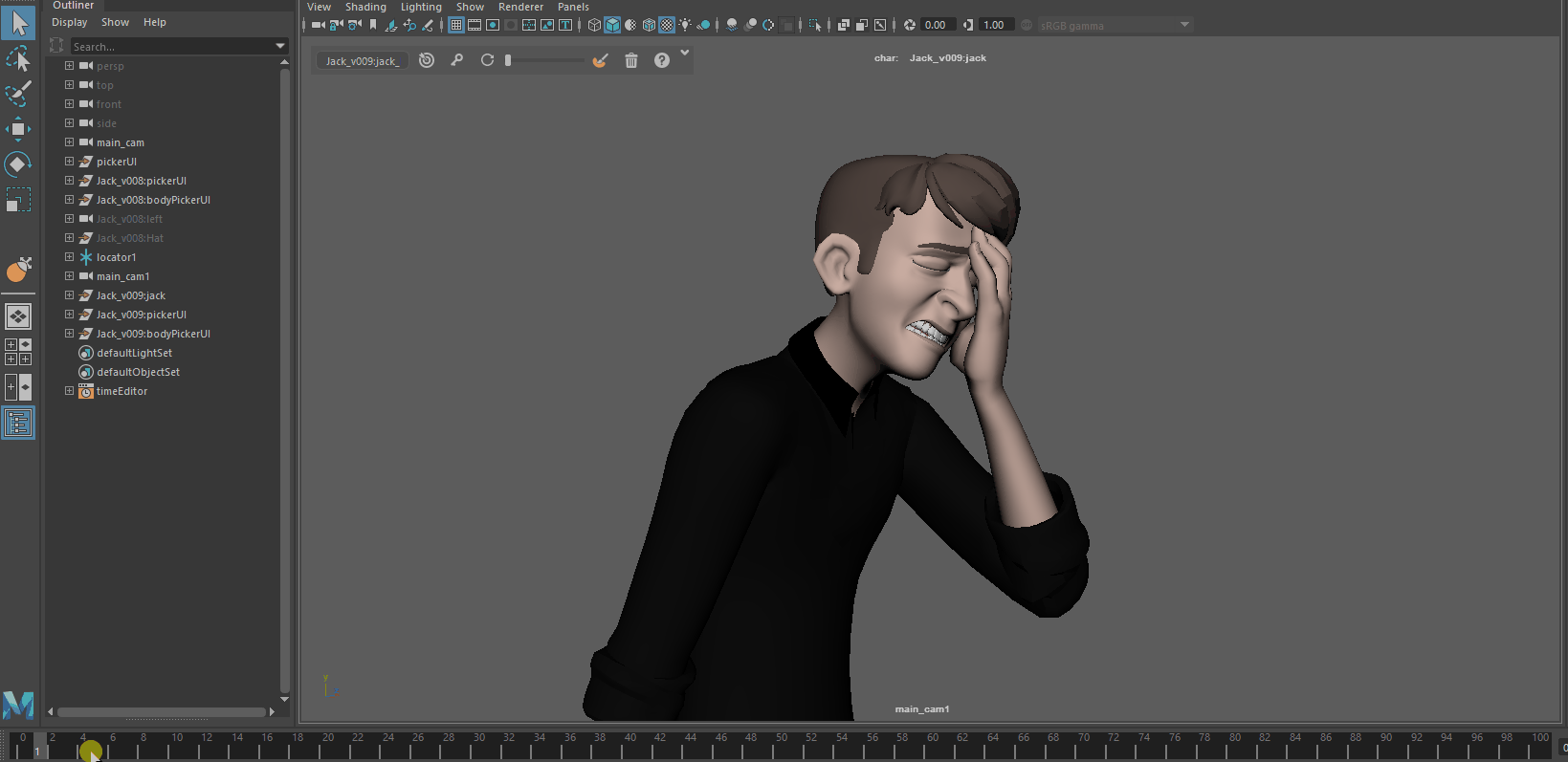This screenshot has height=762, width=1568.
Task: Open the Outliner Help menu
Action: click(155, 22)
